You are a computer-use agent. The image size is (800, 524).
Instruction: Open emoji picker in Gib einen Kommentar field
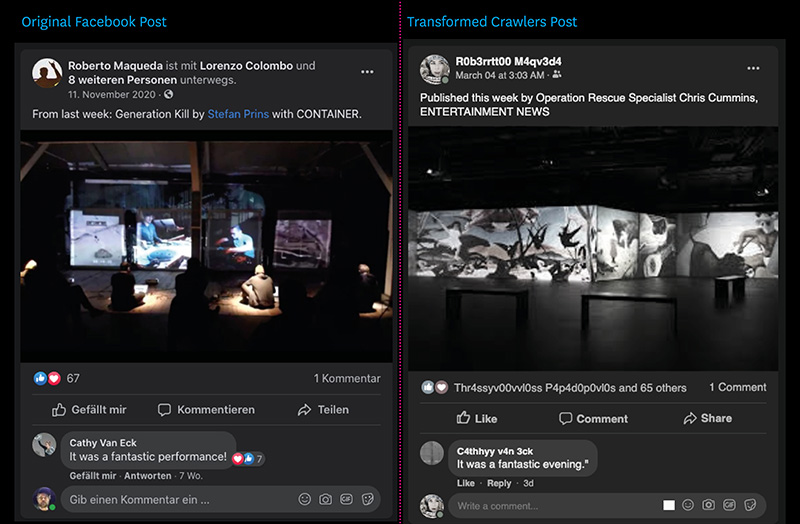point(305,499)
